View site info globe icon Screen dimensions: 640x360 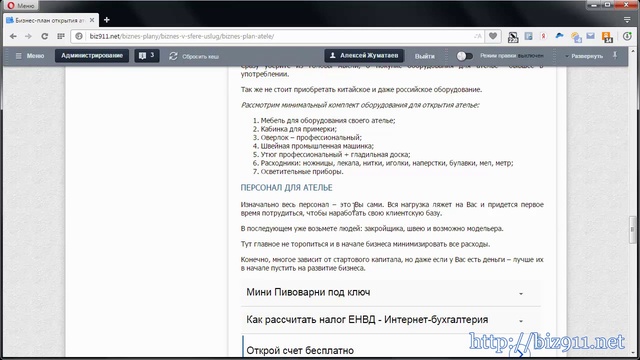tap(79, 36)
